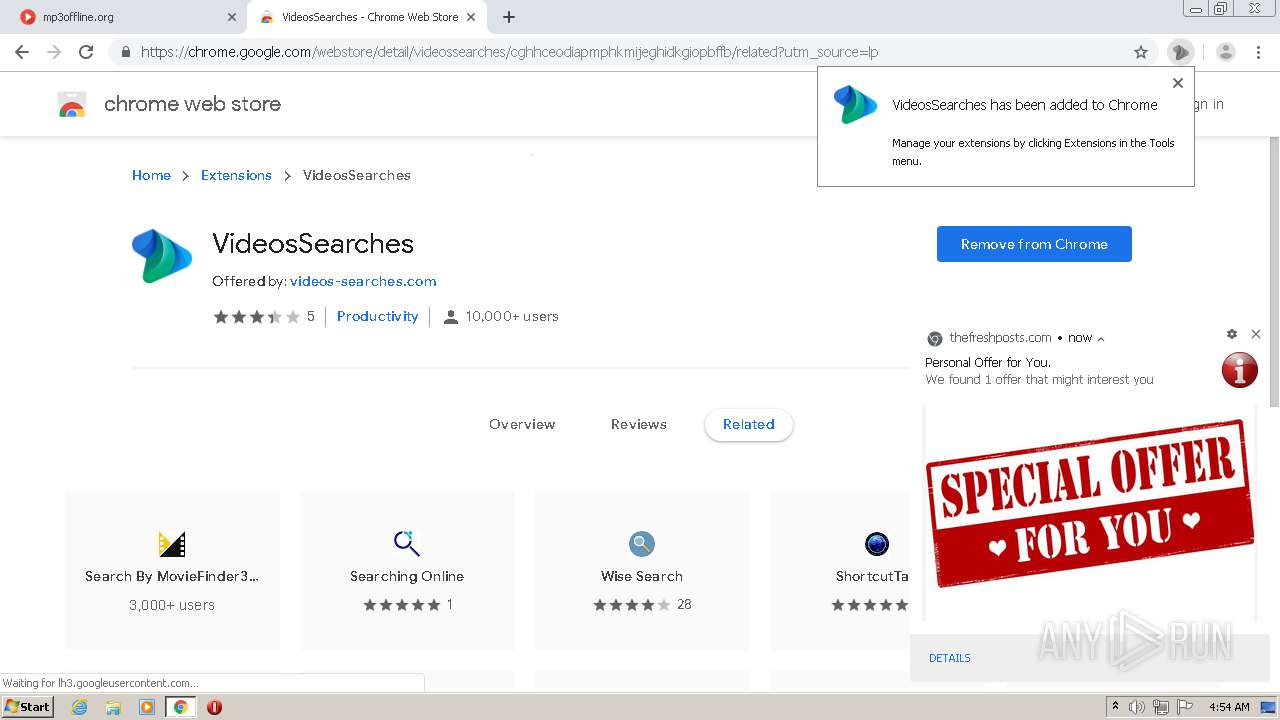Click the Chrome Web Store rainbow logo

click(72, 104)
